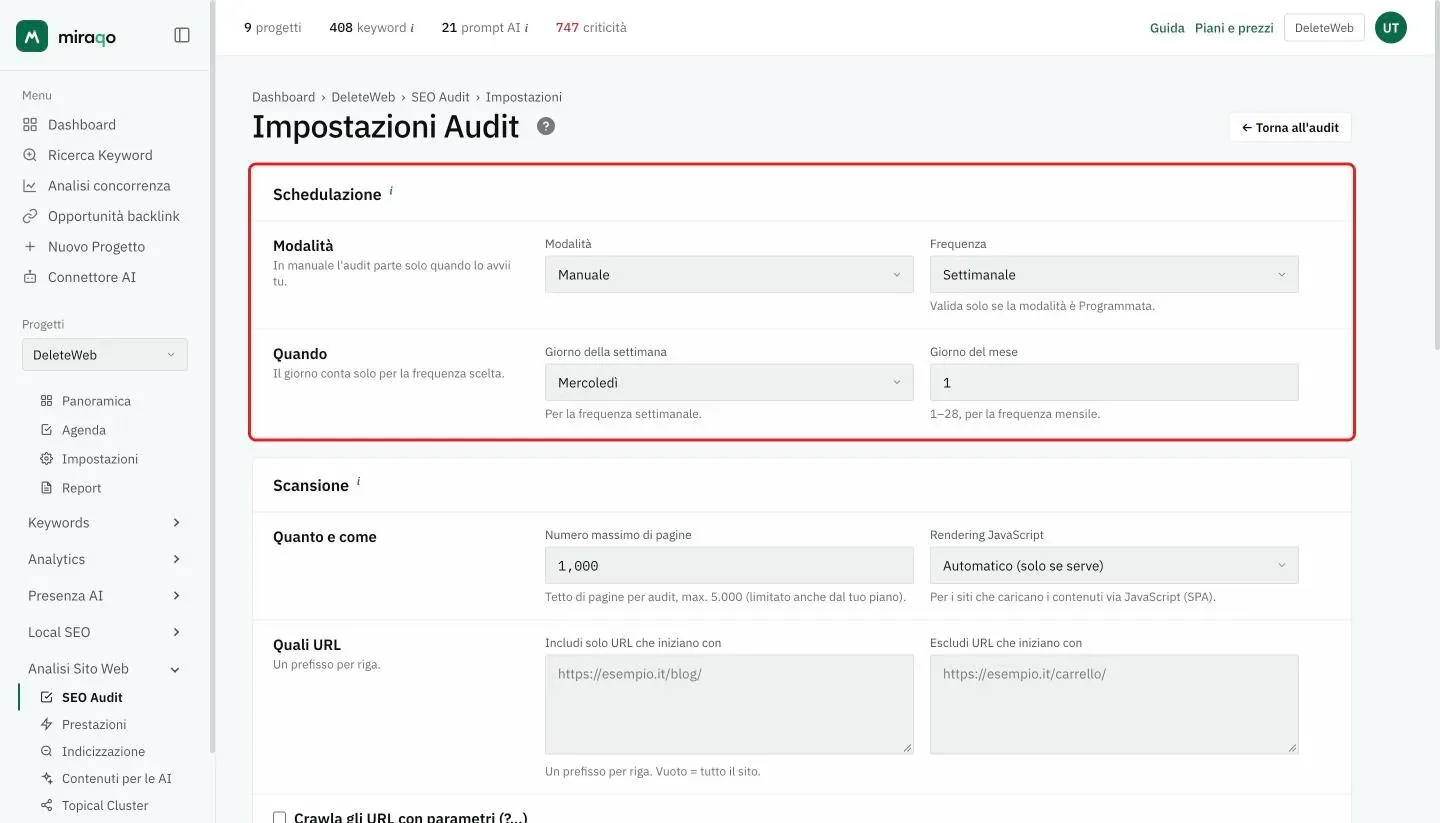Open the Guida link in header
Image resolution: width=1440 pixels, height=823 pixels.
[x=1167, y=28]
